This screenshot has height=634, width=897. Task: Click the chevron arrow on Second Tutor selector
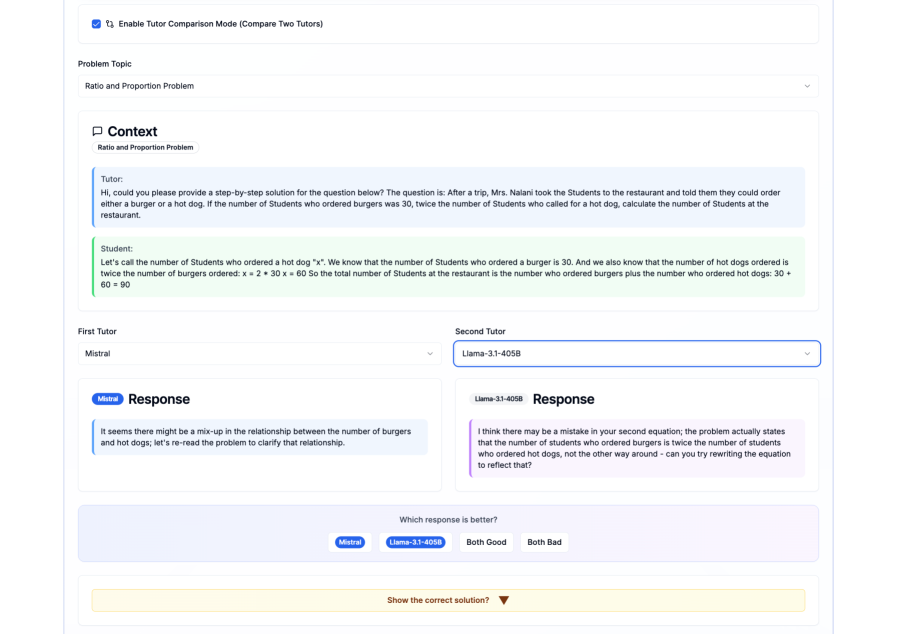(x=807, y=353)
